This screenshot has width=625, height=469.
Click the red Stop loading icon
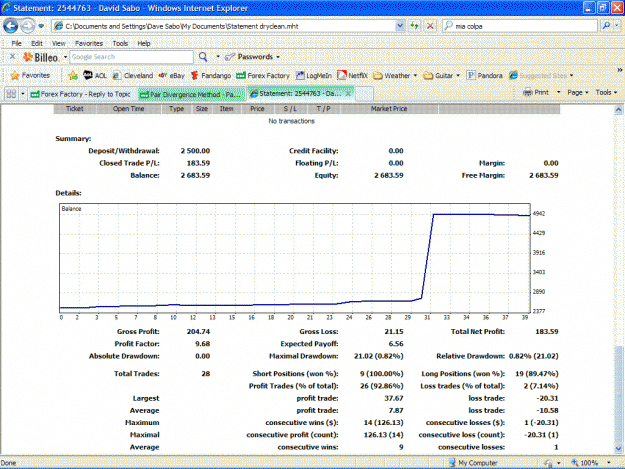click(x=430, y=26)
